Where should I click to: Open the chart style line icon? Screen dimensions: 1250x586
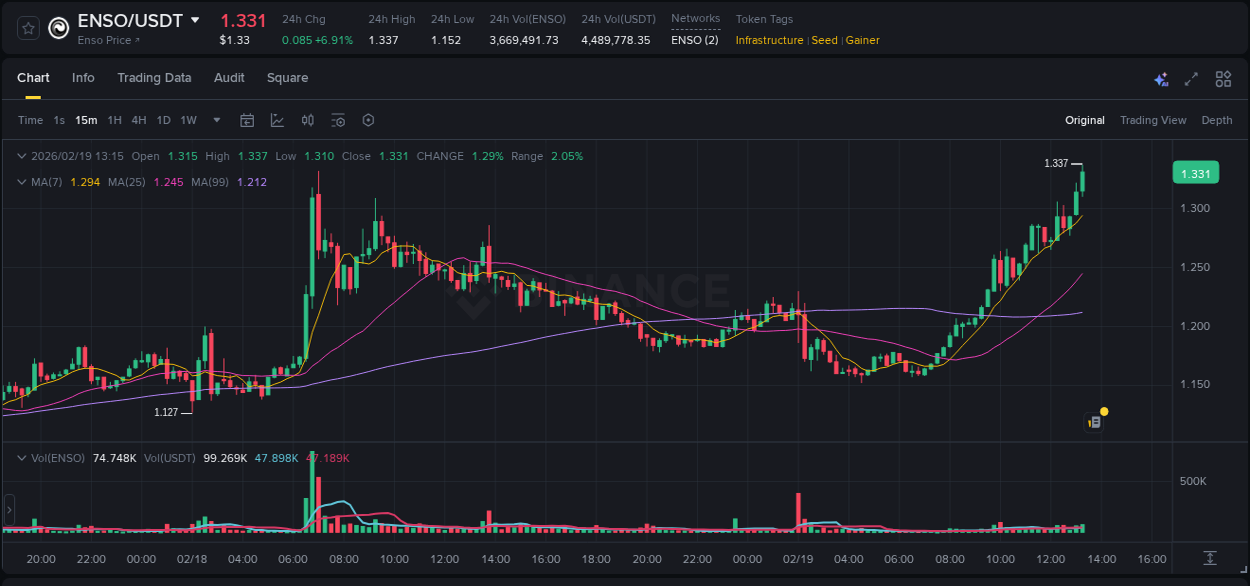pos(278,120)
